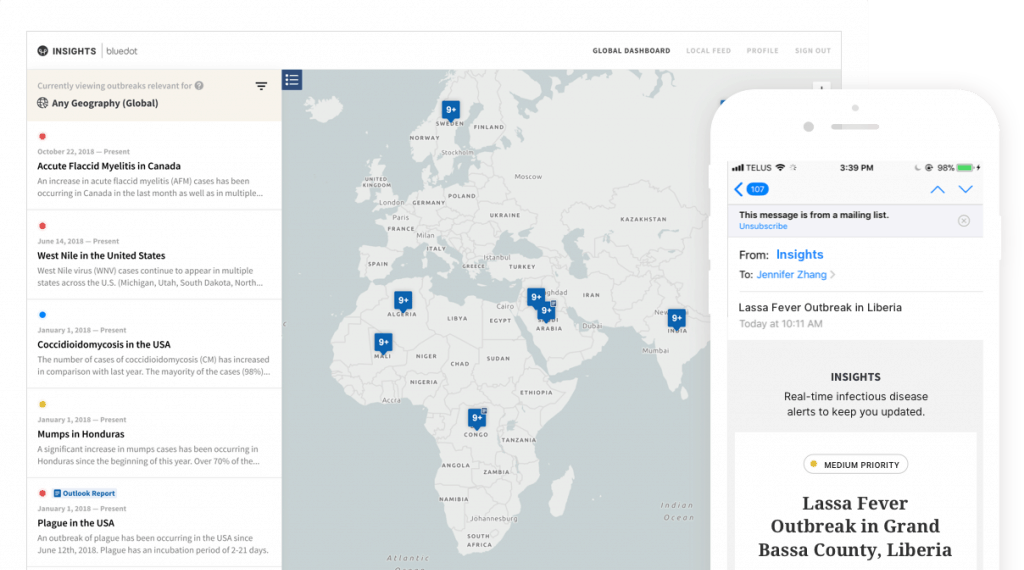The width and height of the screenshot is (1024, 570).
Task: Click blue priority dot above Coccidioidomycosis
Action: (x=42, y=315)
